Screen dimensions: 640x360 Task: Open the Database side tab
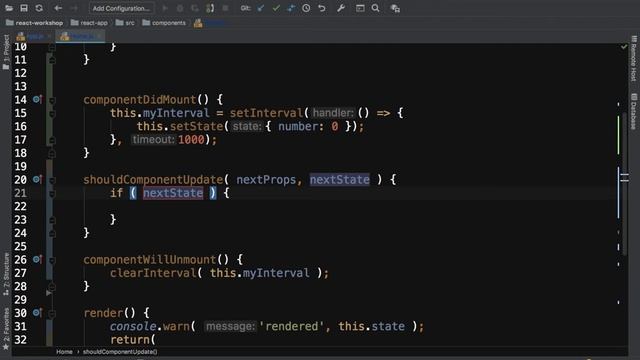(633, 111)
